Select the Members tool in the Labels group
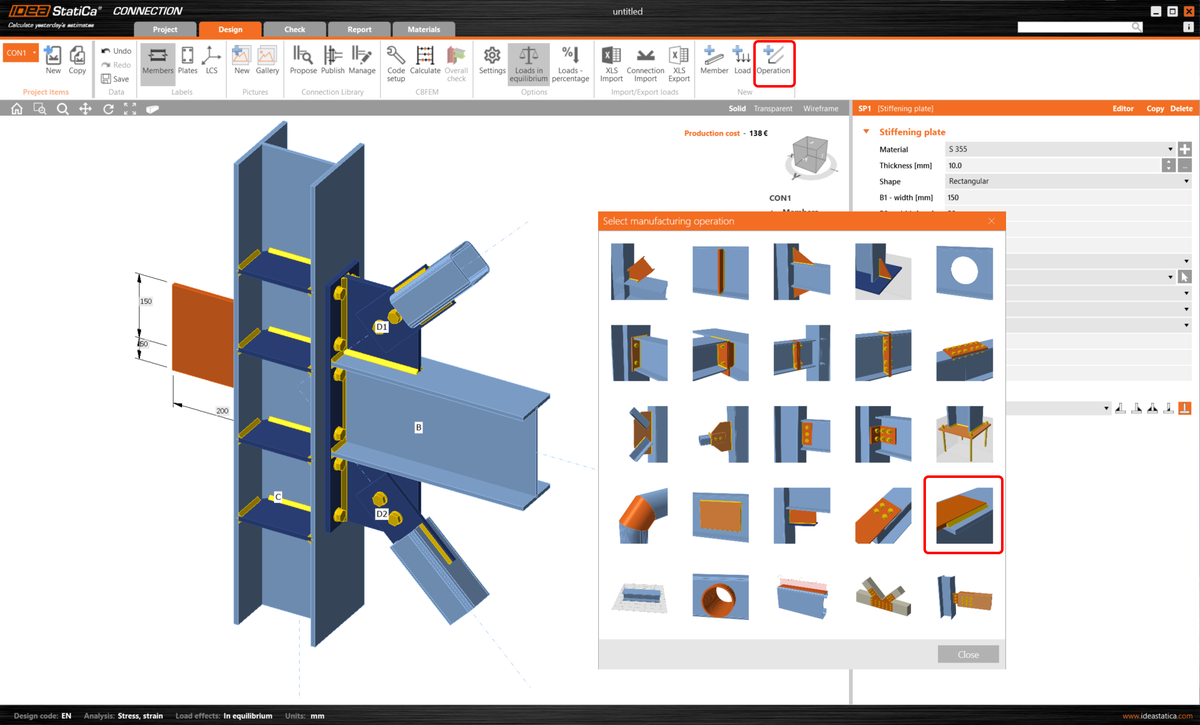 [157, 60]
